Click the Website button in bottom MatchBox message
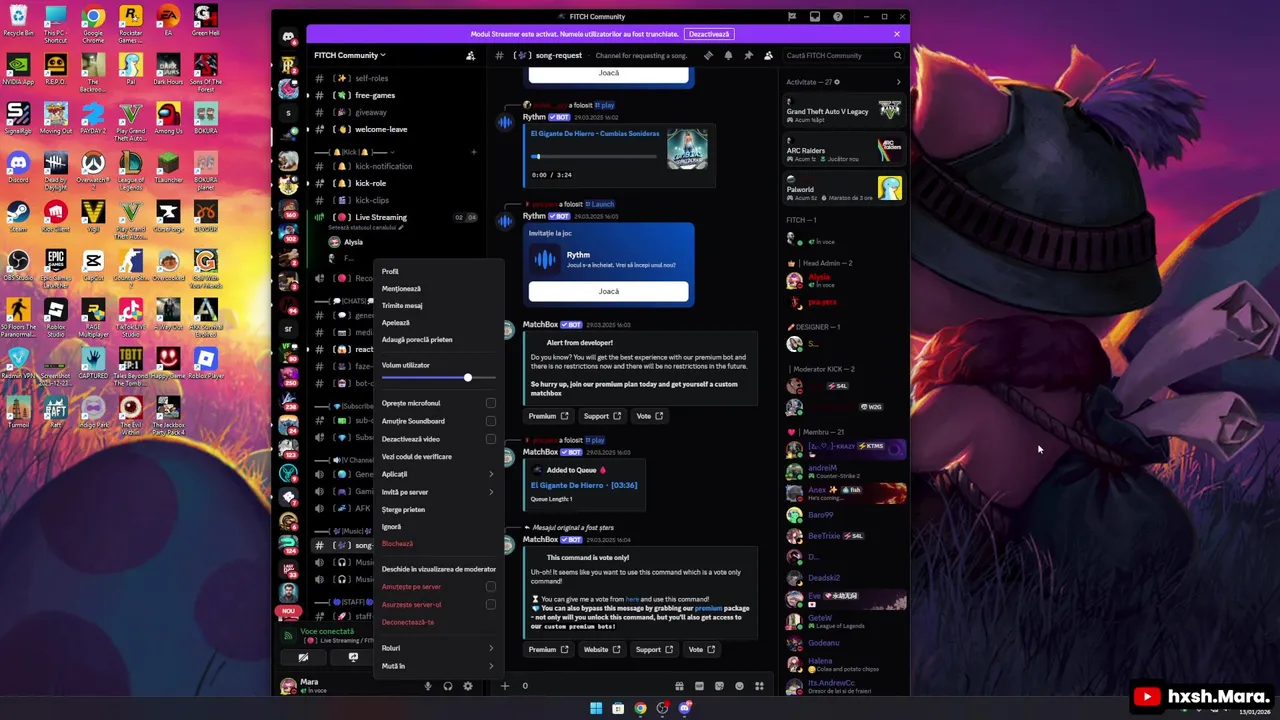This screenshot has height=720, width=1280. (601, 650)
